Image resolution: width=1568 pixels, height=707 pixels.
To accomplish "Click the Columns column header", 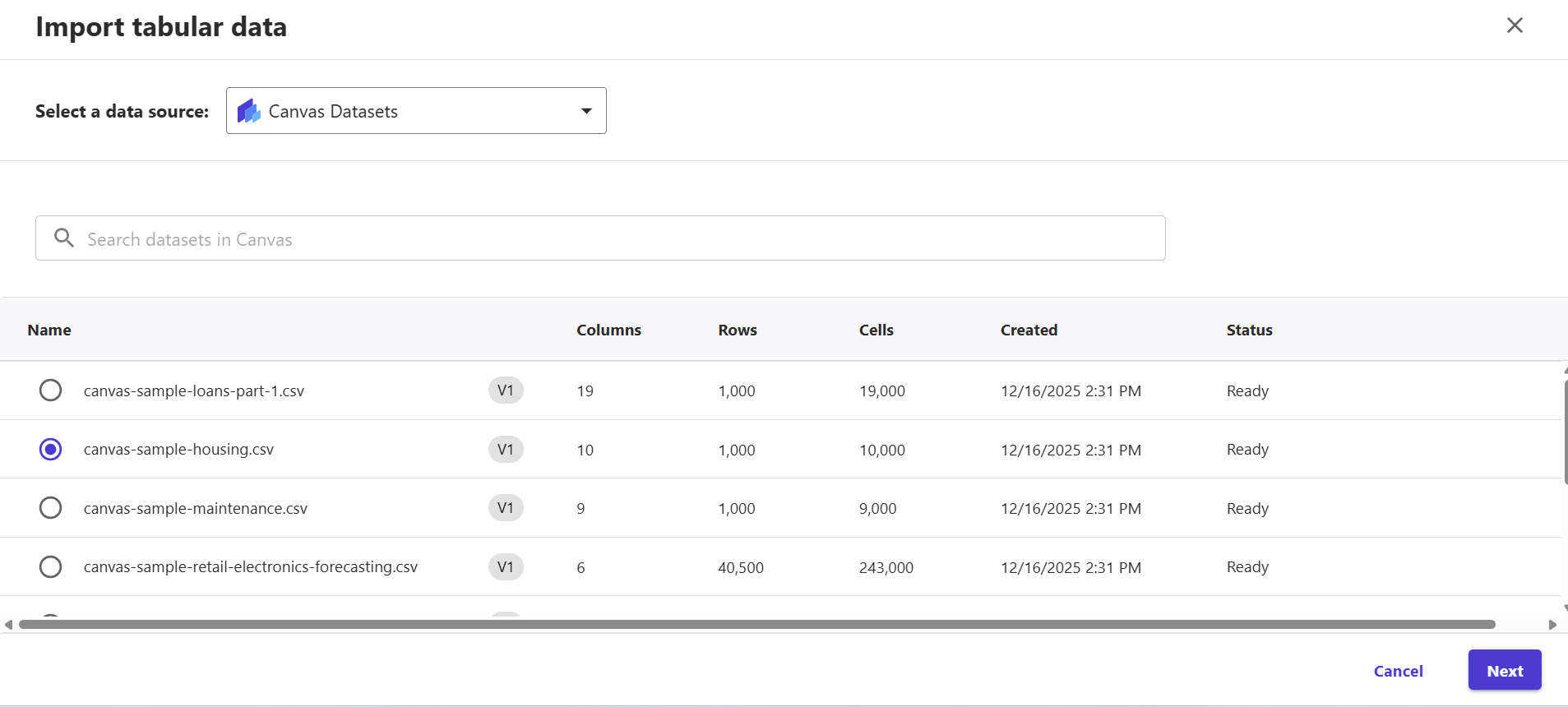I will pos(608,330).
